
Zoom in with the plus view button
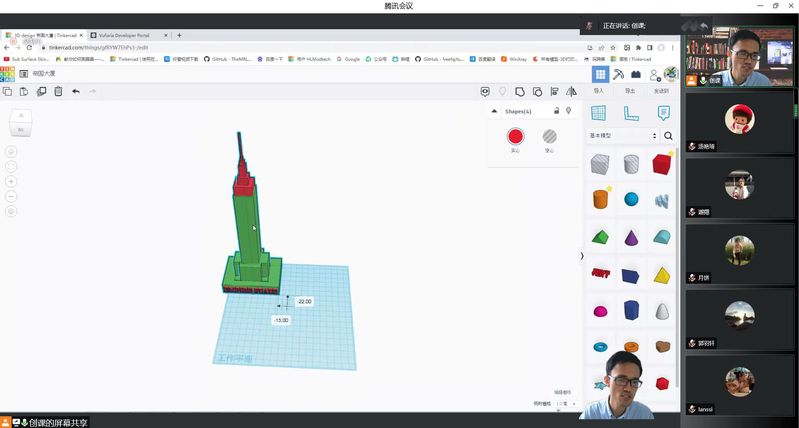pyautogui.click(x=11, y=182)
